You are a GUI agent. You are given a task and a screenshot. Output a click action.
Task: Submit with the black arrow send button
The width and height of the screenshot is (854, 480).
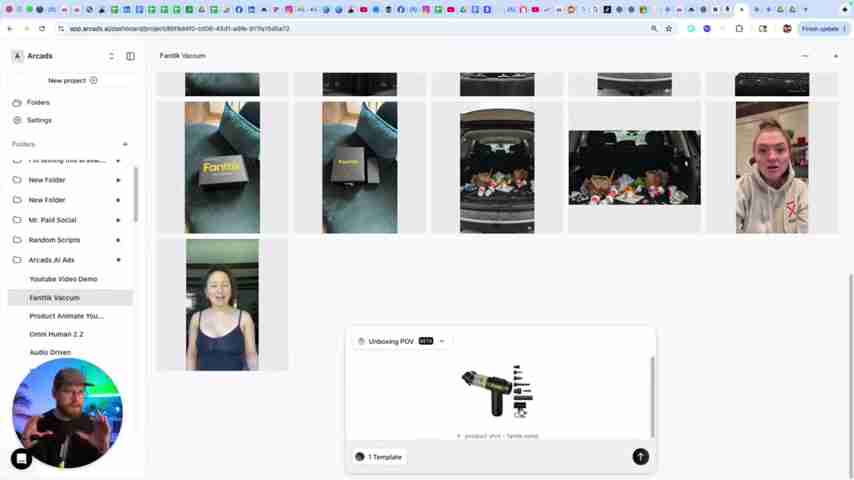[x=640, y=457]
